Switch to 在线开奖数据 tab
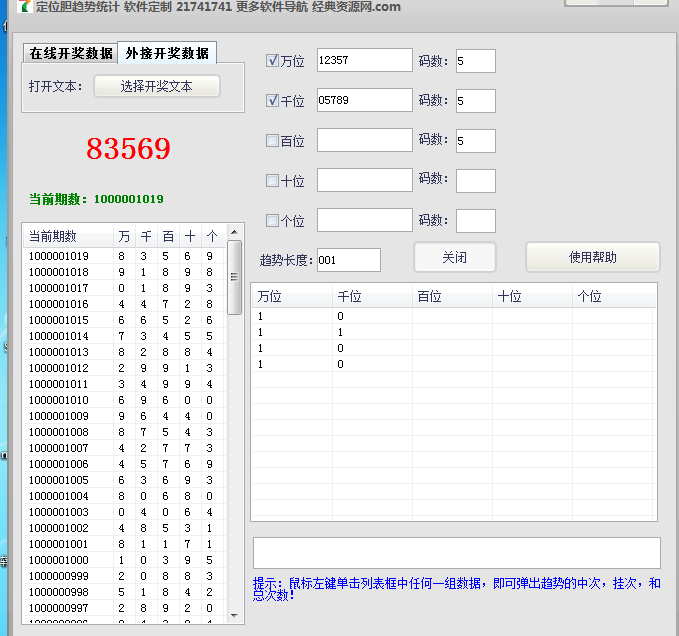The width and height of the screenshot is (679, 636). [x=71, y=53]
